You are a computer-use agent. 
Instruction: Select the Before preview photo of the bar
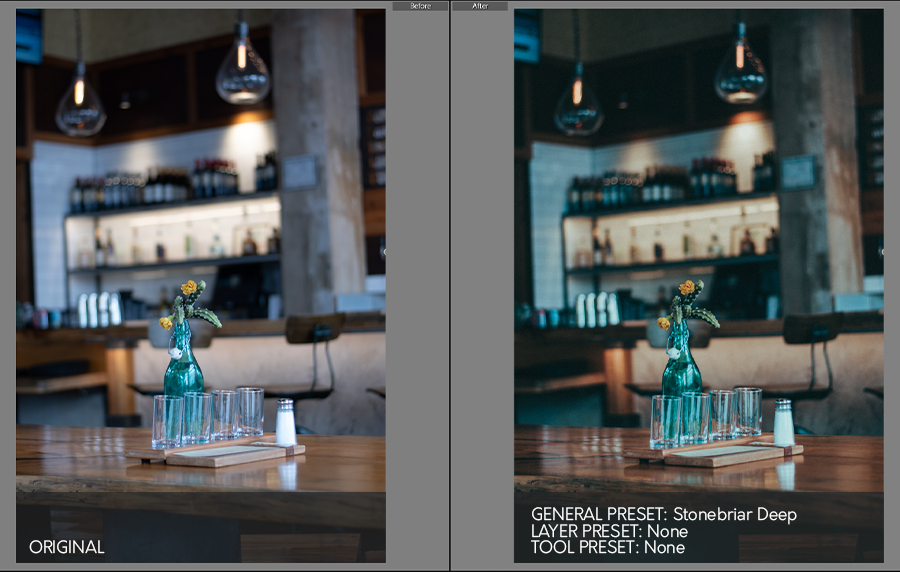(201, 286)
